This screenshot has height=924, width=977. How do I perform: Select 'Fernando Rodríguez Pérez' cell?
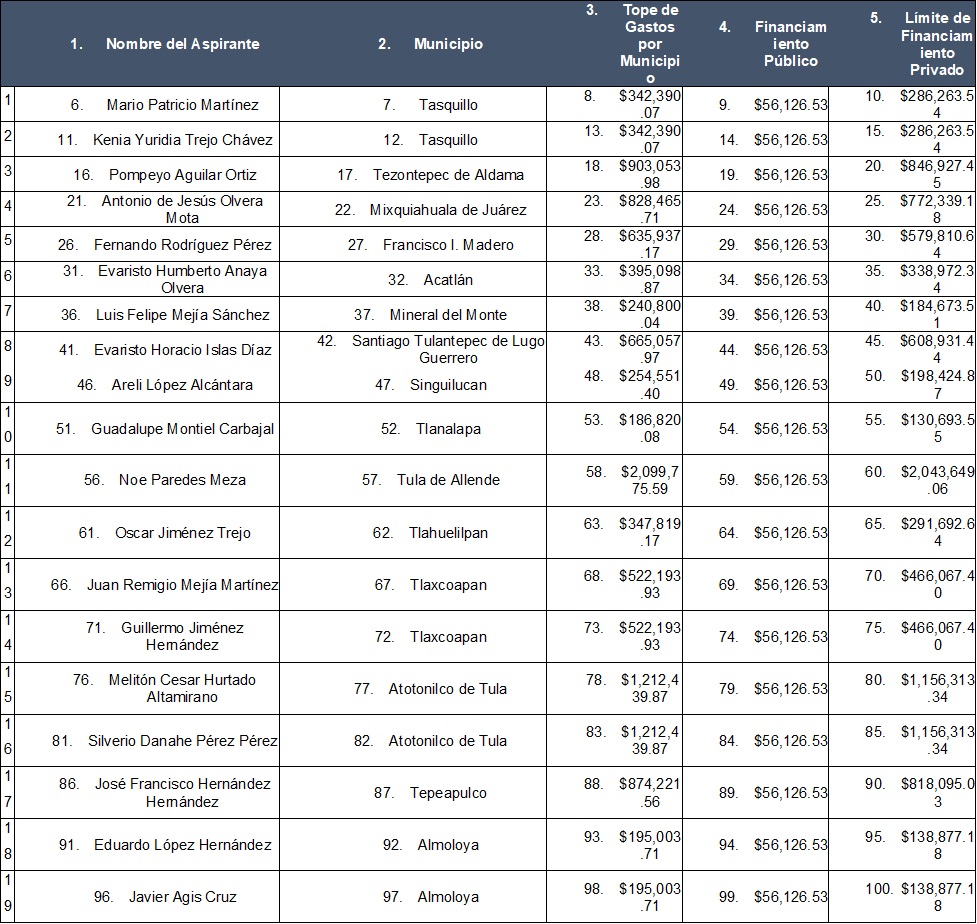click(183, 244)
